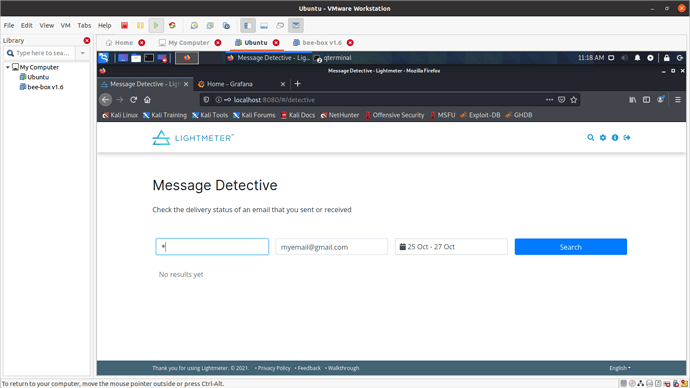Click the lock screen icon

[x=667, y=58]
